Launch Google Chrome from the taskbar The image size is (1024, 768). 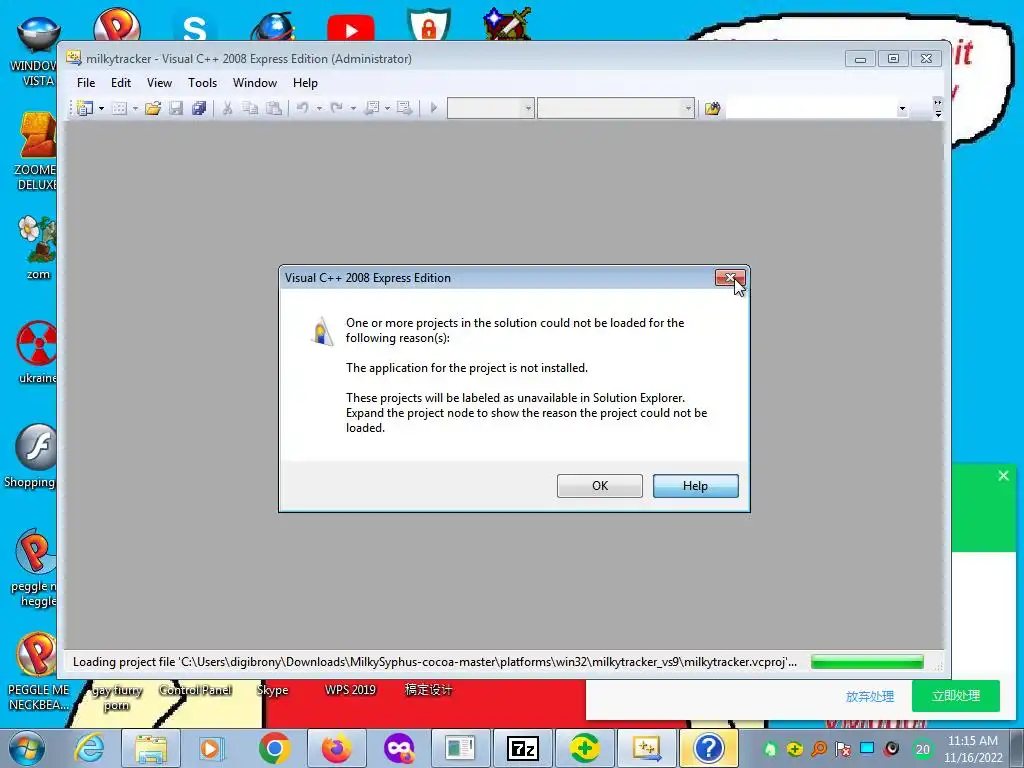[x=274, y=748]
